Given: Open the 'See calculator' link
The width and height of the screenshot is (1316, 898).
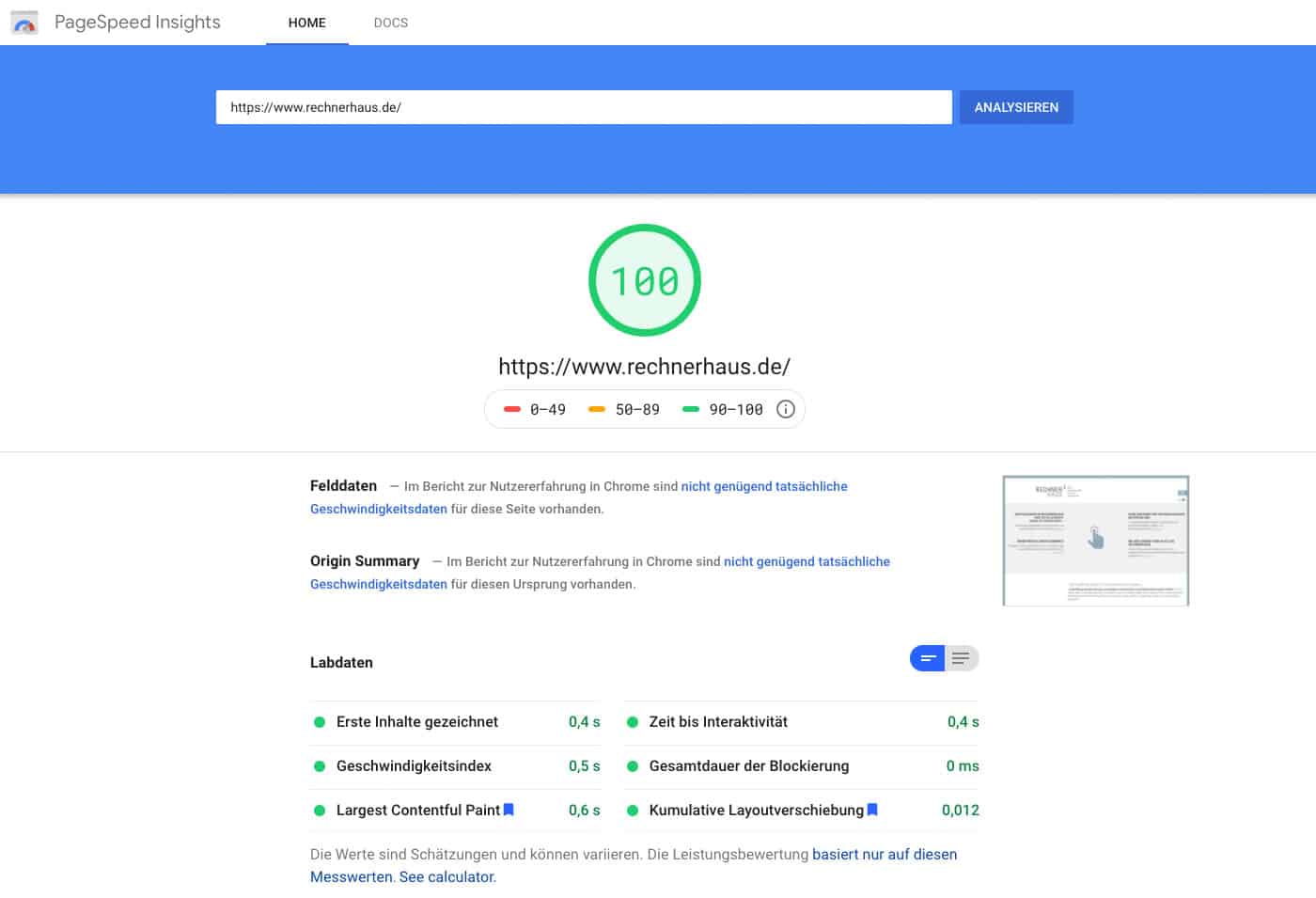Looking at the screenshot, I should pyautogui.click(x=446, y=876).
